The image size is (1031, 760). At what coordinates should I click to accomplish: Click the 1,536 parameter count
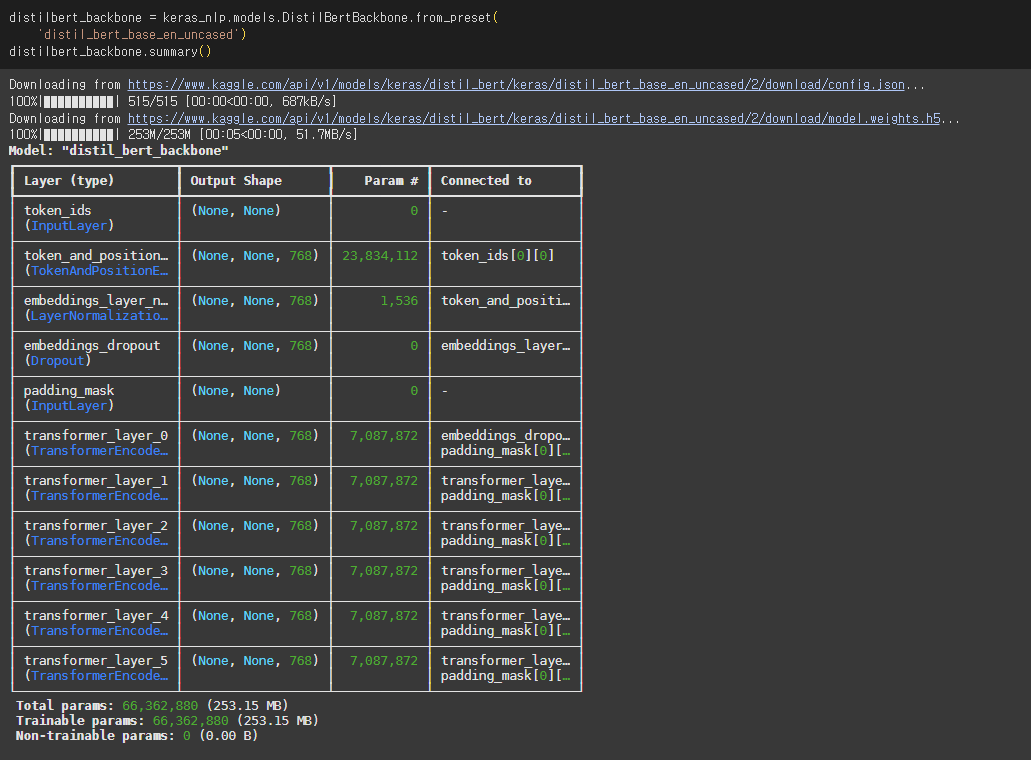399,300
